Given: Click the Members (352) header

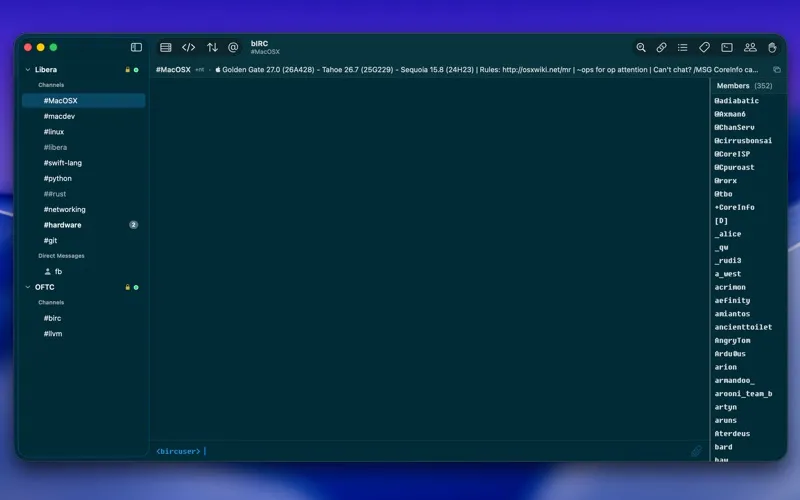Looking at the screenshot, I should pos(744,86).
